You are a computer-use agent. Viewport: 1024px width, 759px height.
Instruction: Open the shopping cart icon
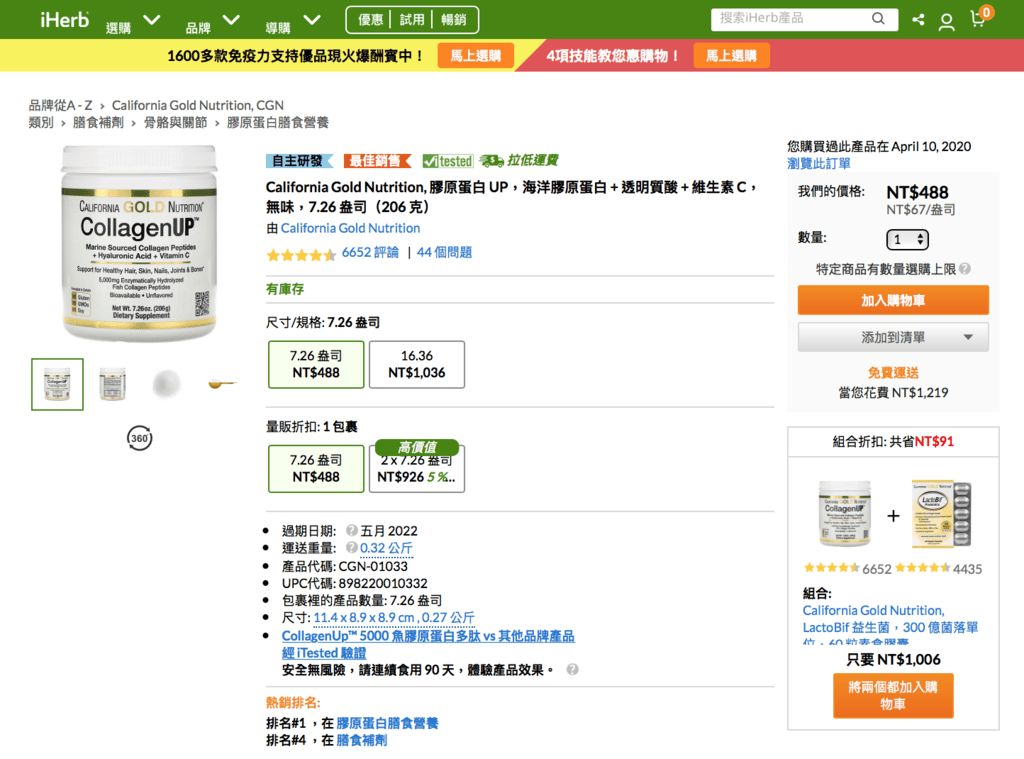pos(979,18)
